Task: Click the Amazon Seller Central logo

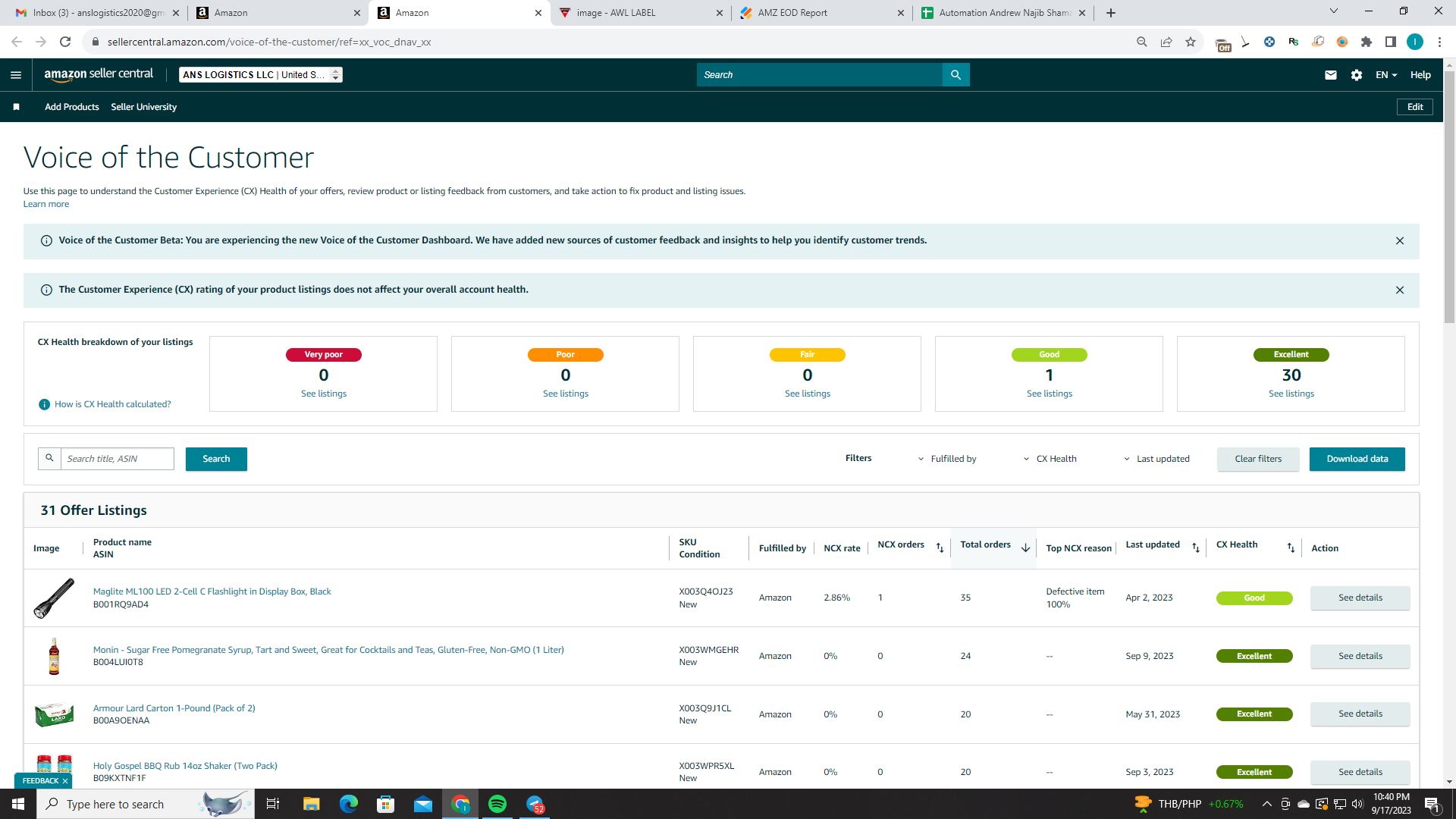Action: (99, 74)
